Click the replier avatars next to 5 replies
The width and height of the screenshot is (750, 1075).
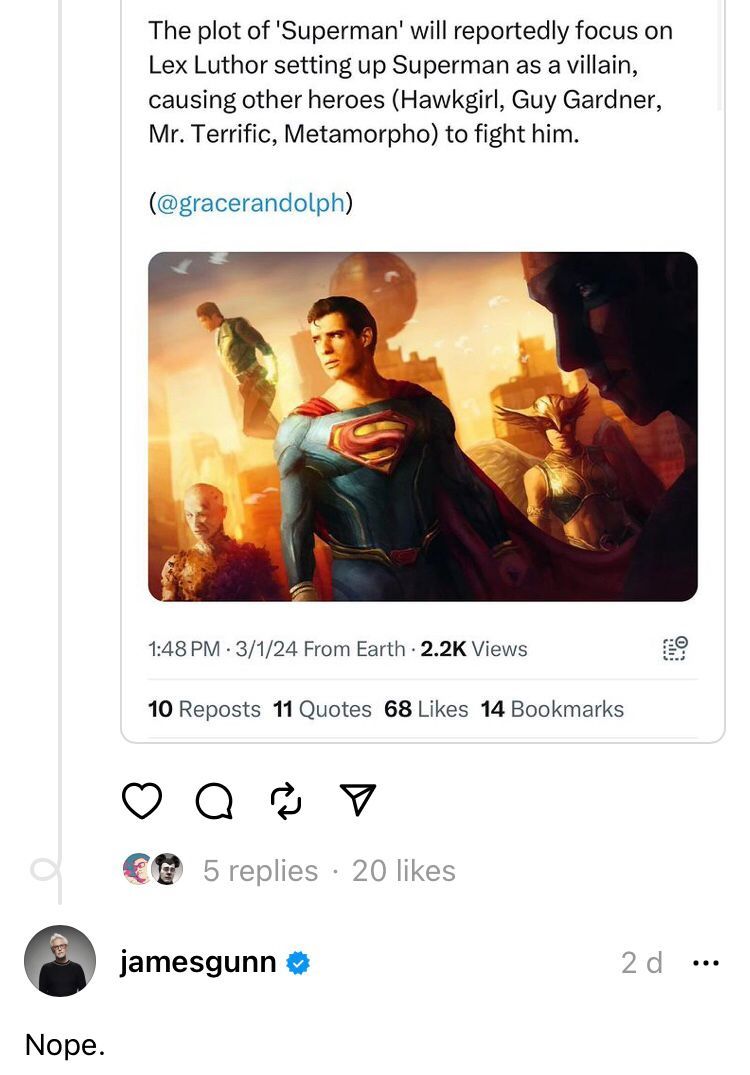153,870
